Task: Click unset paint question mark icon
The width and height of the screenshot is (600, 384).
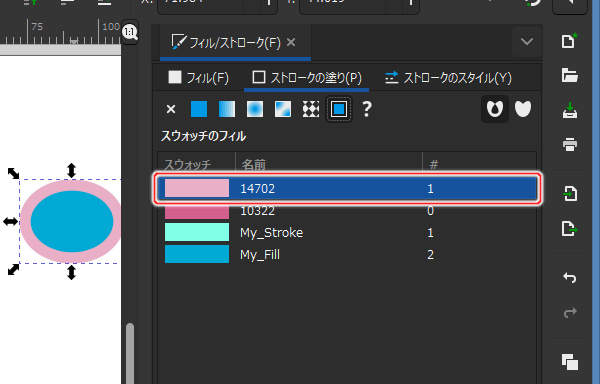Action: coord(367,109)
